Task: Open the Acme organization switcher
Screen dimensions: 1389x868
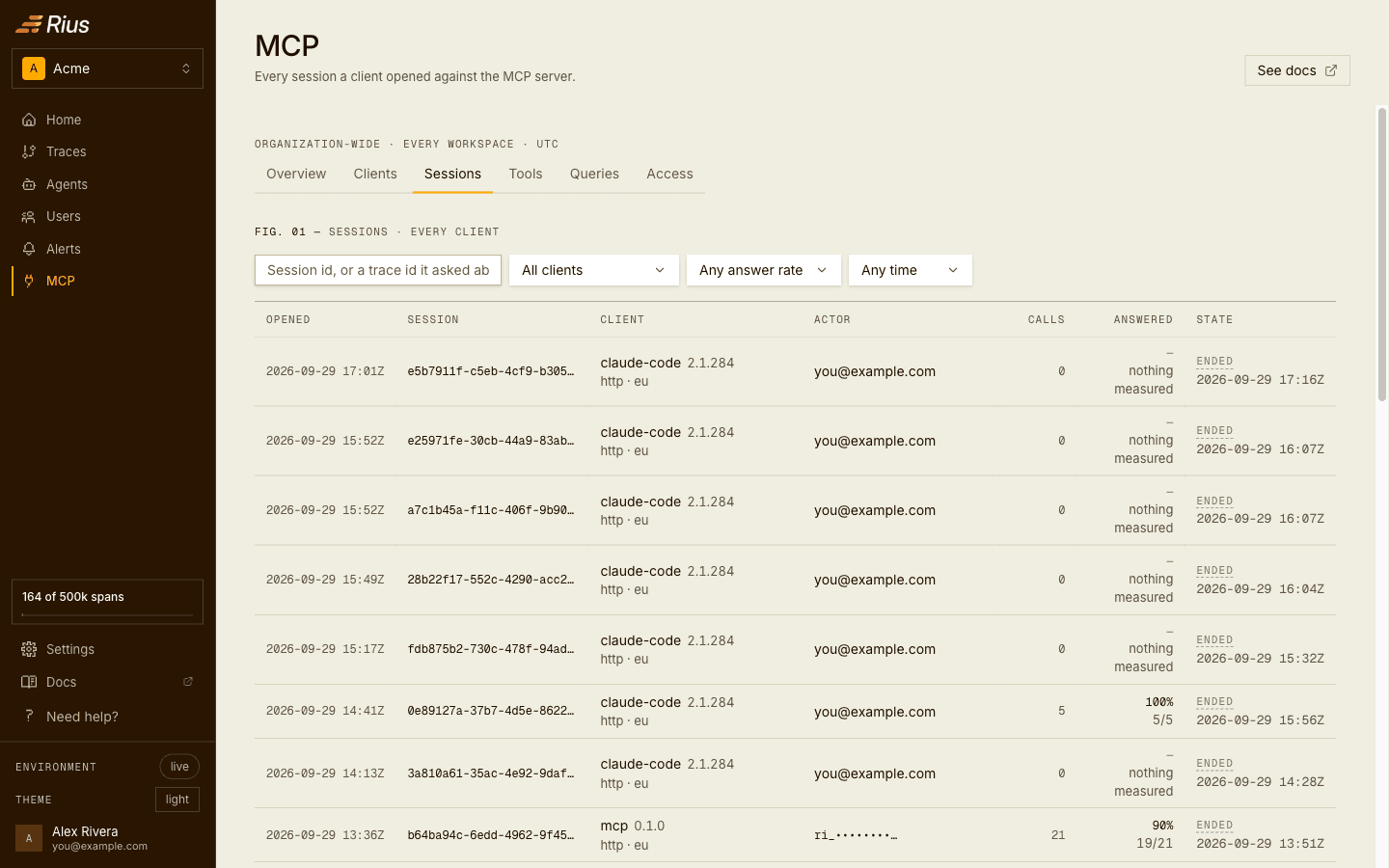Action: click(x=107, y=68)
